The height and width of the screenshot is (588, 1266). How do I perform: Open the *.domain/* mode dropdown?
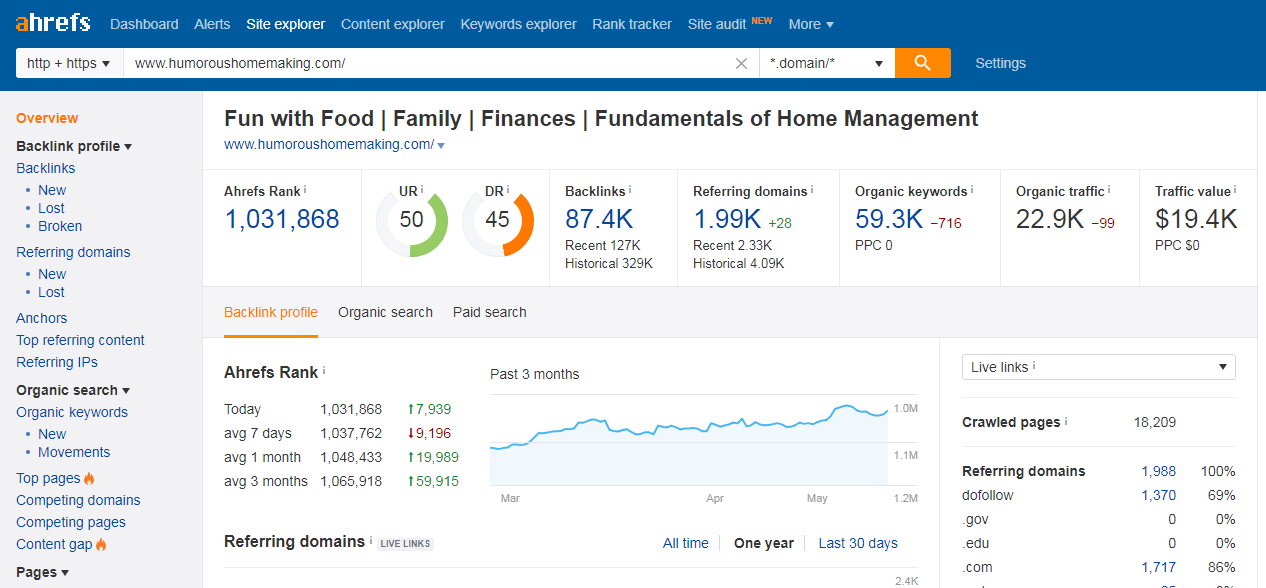[x=827, y=63]
